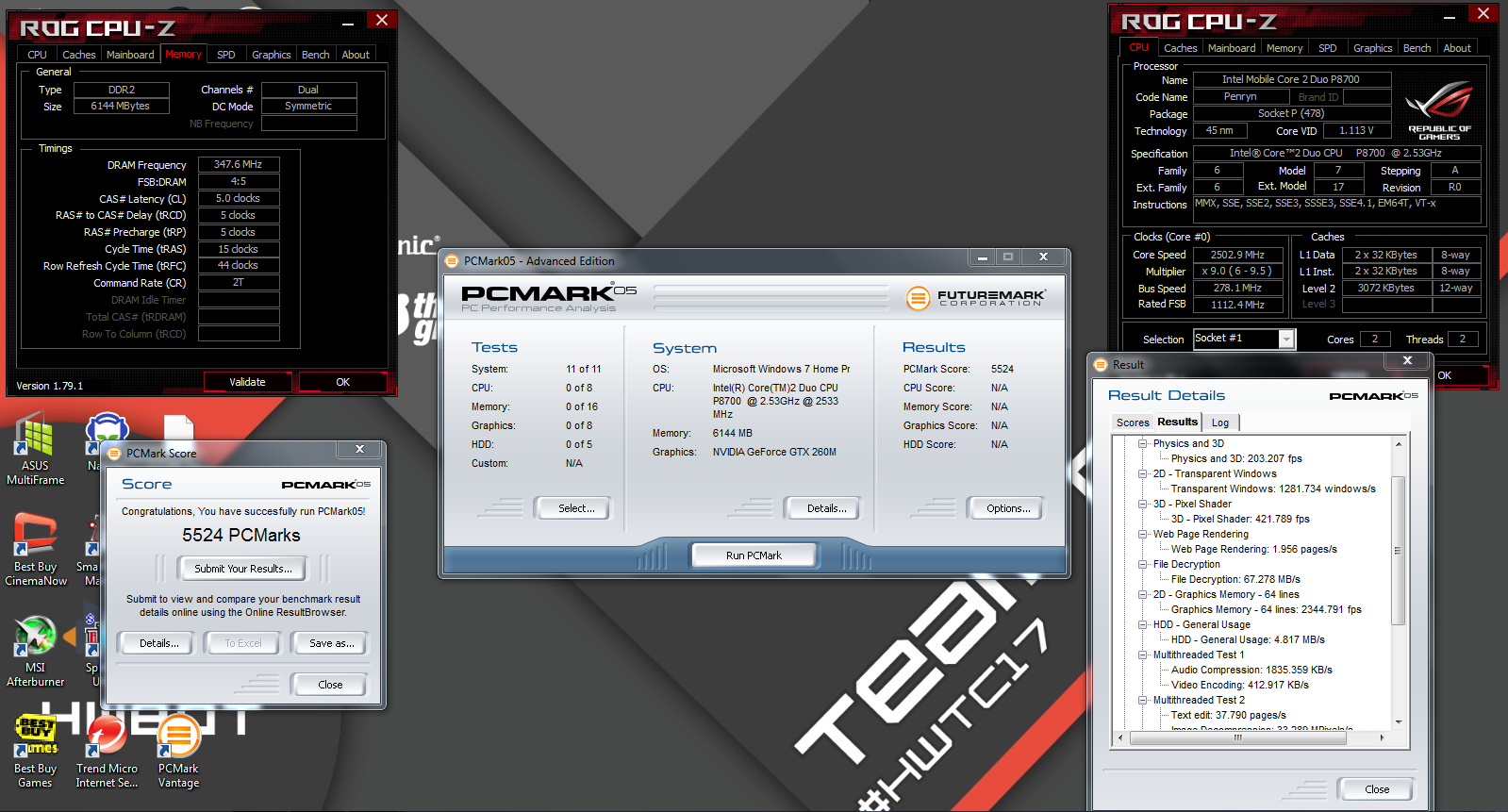Image resolution: width=1508 pixels, height=812 pixels.
Task: Click Details button in PCMark Score dialog
Action: point(158,643)
